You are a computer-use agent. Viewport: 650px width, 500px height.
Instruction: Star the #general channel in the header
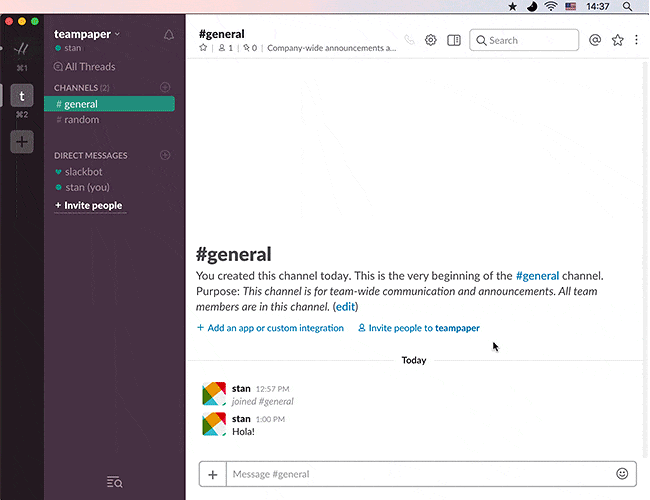coord(203,48)
